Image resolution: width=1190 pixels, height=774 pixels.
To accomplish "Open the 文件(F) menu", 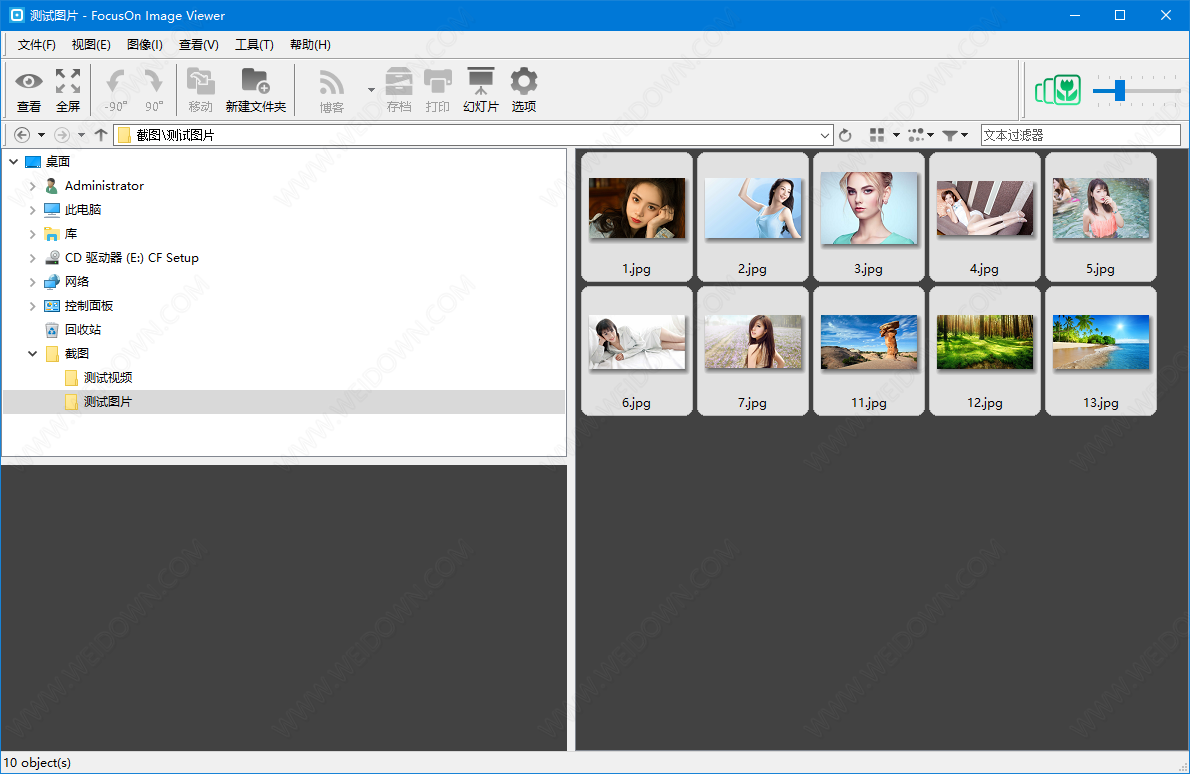I will pyautogui.click(x=36, y=45).
